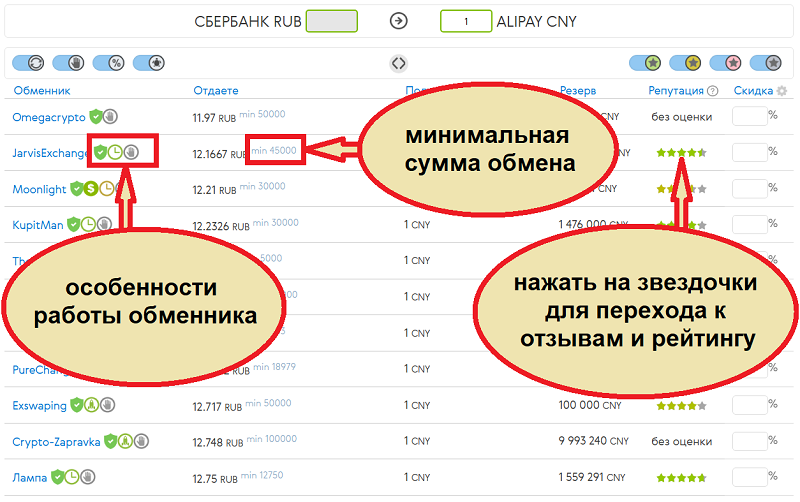Open the Лампа exchanger link
The width and height of the screenshot is (800, 502).
(30, 478)
